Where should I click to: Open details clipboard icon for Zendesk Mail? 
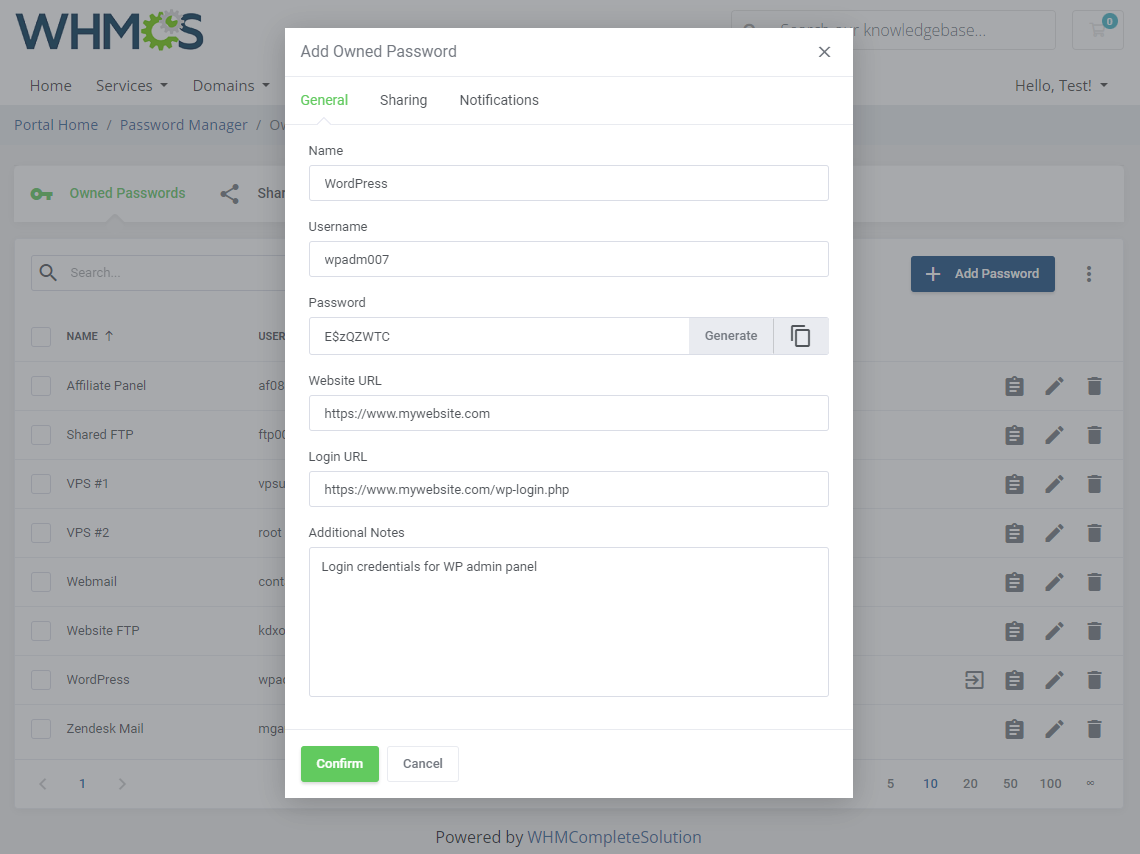pyautogui.click(x=1014, y=729)
